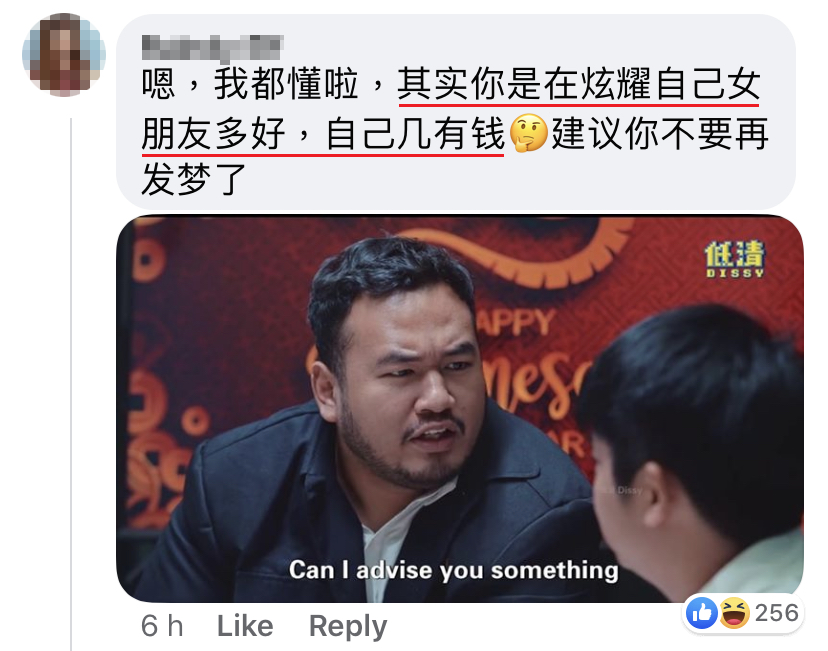Open the blurred commenter name link
Image resolution: width=828 pixels, height=651 pixels.
[213, 47]
